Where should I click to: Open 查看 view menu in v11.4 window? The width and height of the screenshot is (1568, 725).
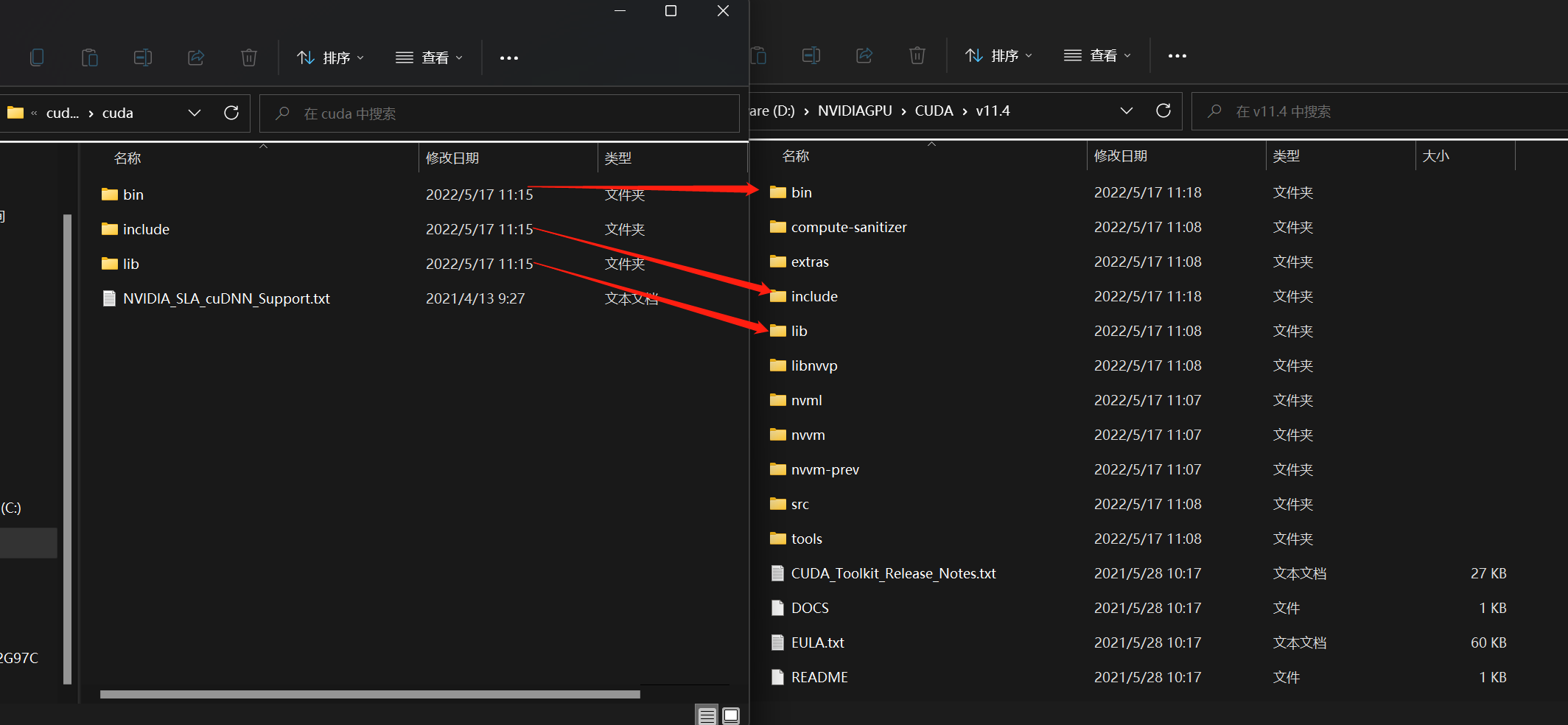[1097, 55]
